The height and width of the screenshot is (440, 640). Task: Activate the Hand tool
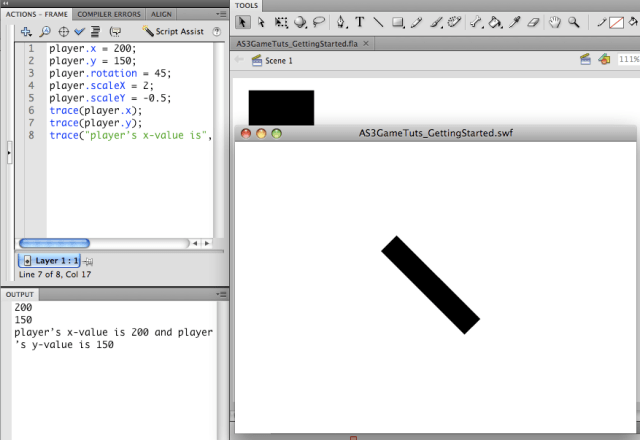[x=554, y=22]
